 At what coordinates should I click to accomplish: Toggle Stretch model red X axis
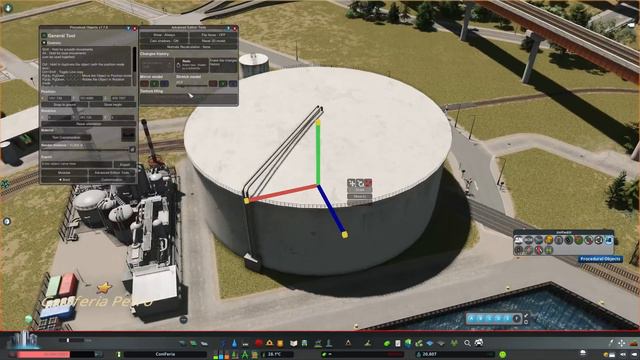[213, 84]
